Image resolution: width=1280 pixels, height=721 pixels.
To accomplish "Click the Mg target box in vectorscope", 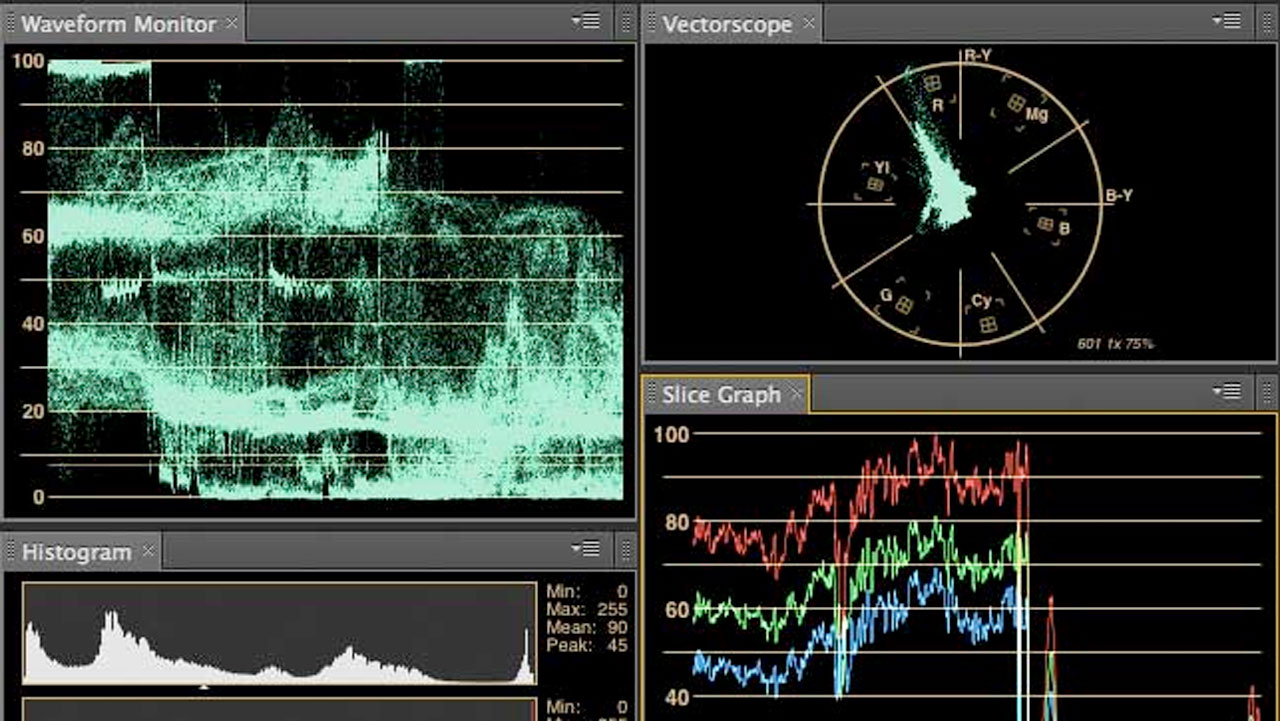I will click(1017, 102).
